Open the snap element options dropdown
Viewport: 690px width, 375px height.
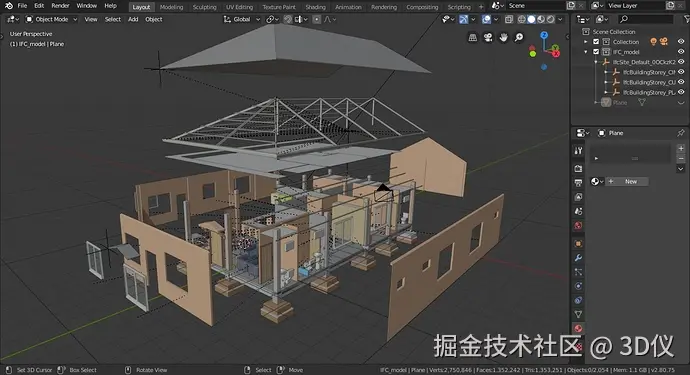(x=301, y=19)
